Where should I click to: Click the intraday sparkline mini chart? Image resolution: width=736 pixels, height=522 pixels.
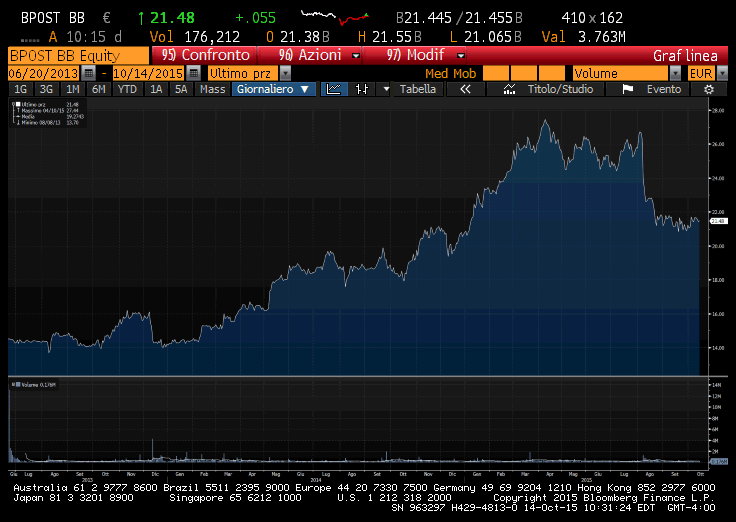point(335,18)
